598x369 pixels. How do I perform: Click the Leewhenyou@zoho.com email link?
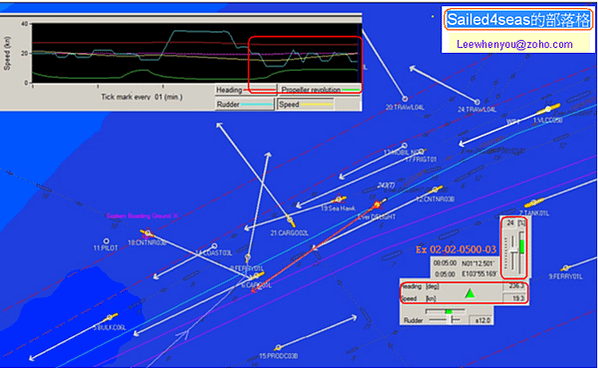[514, 44]
